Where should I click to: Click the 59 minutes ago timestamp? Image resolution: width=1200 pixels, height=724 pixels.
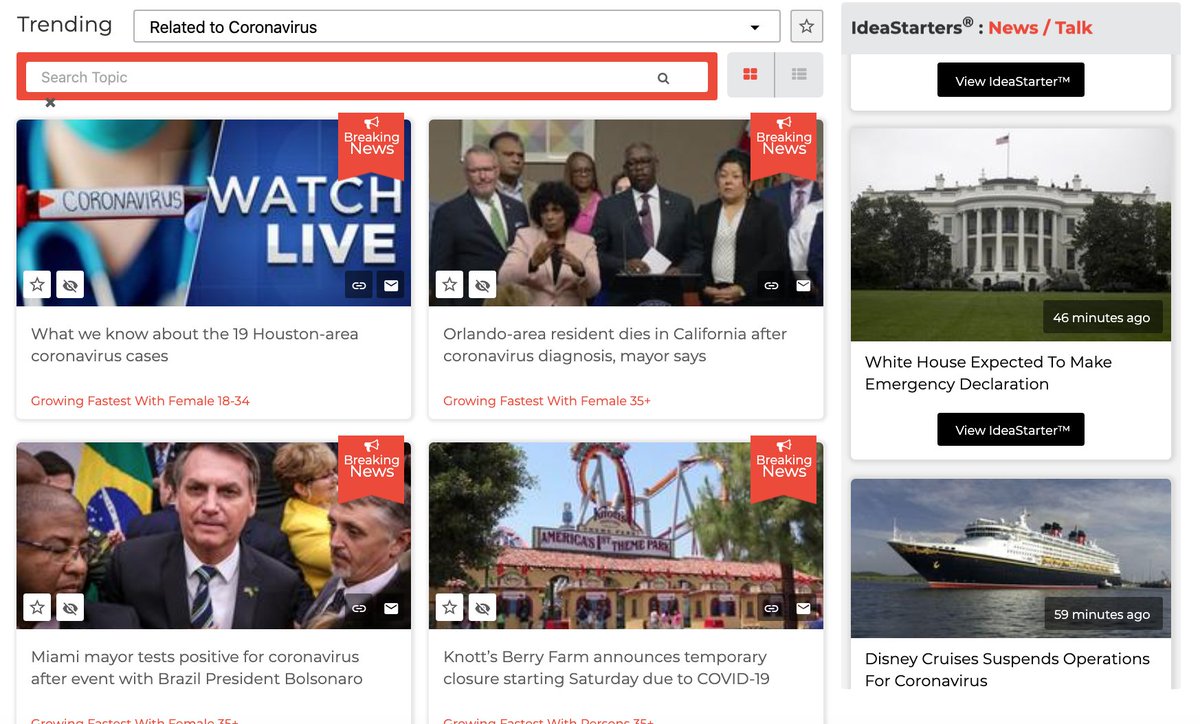(1102, 614)
